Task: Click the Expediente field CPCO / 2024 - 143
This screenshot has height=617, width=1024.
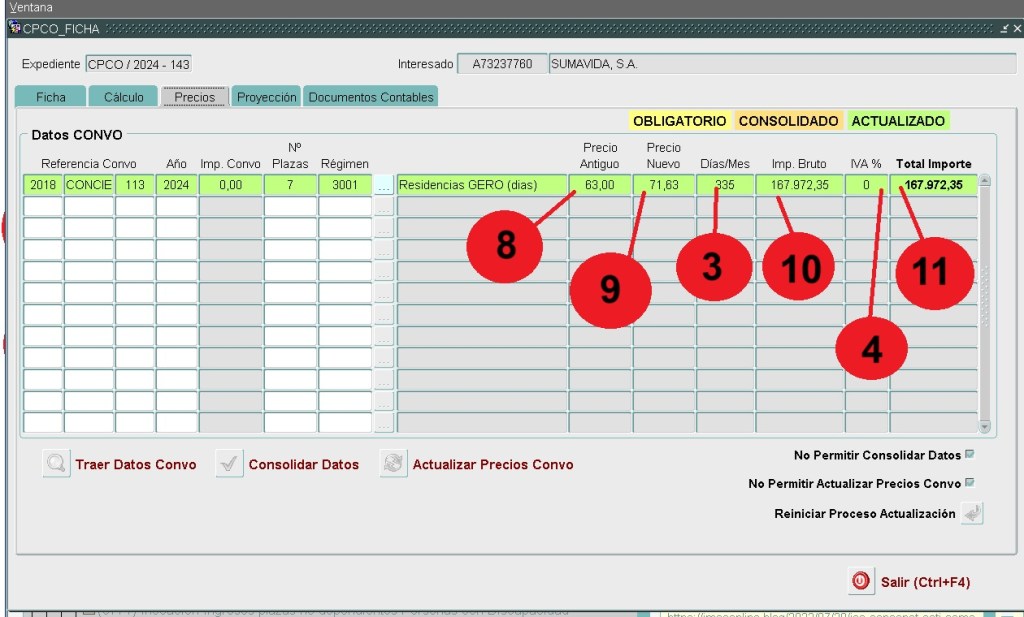Action: pos(138,64)
